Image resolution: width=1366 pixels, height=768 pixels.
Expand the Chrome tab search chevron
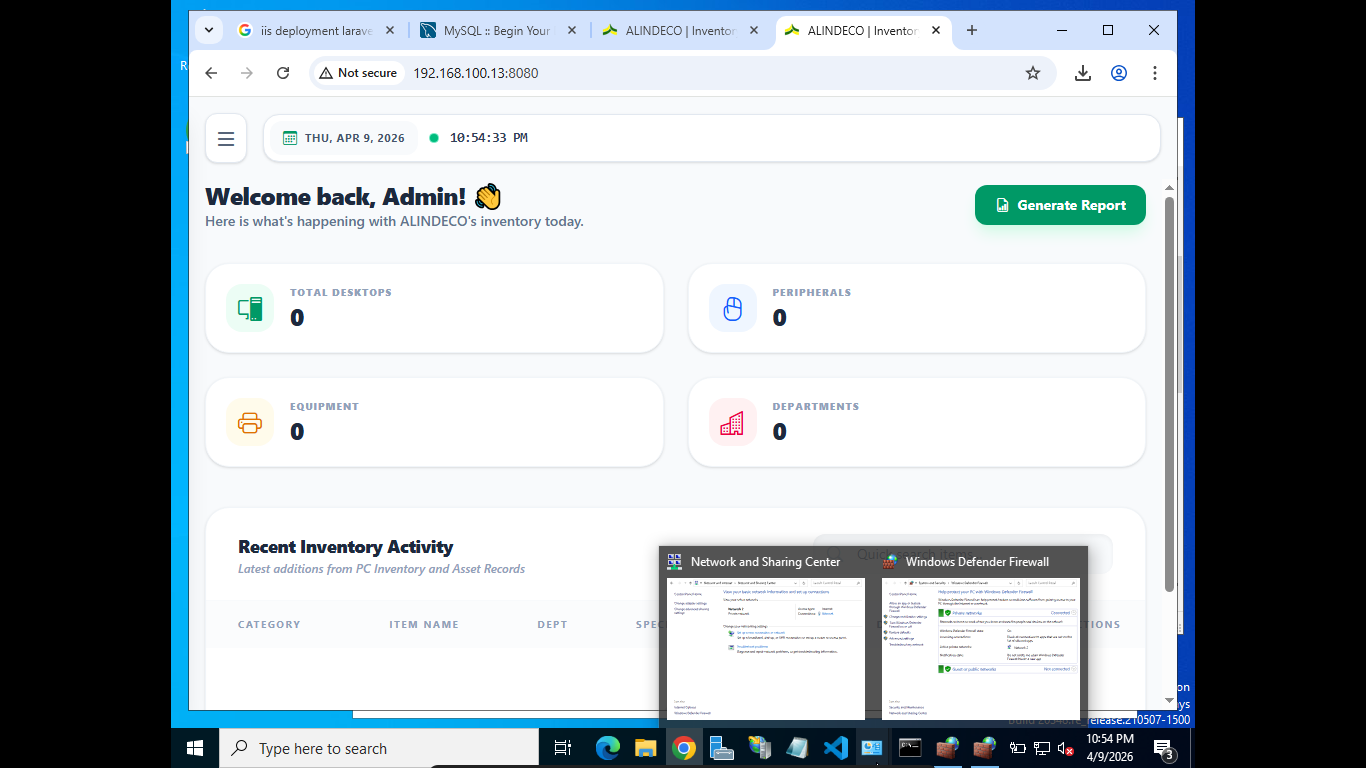209,30
